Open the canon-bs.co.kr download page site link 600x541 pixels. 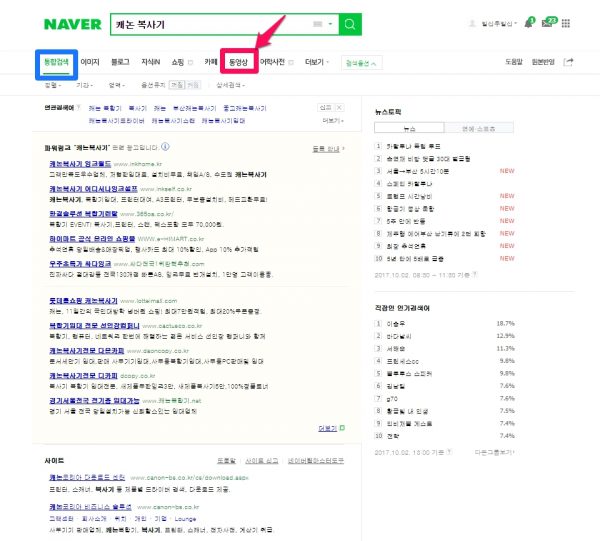point(87,477)
